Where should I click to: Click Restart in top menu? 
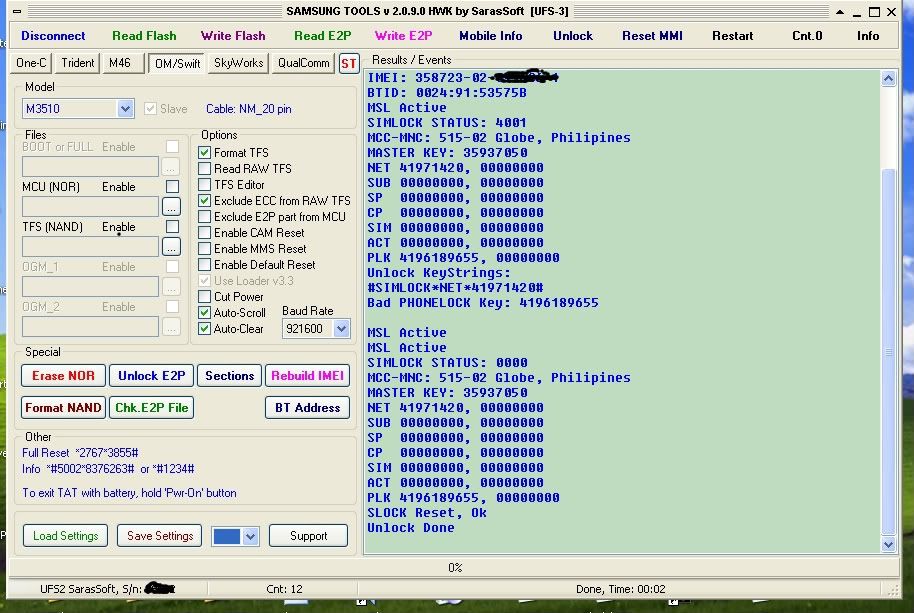pyautogui.click(x=733, y=36)
